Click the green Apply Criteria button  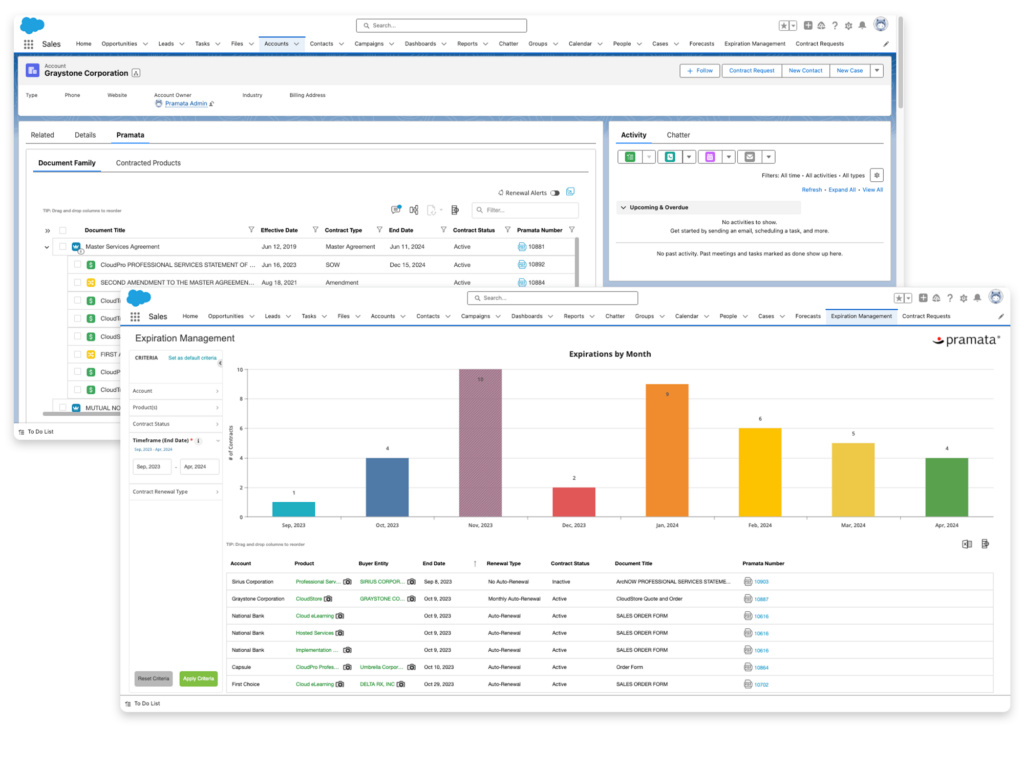point(199,679)
